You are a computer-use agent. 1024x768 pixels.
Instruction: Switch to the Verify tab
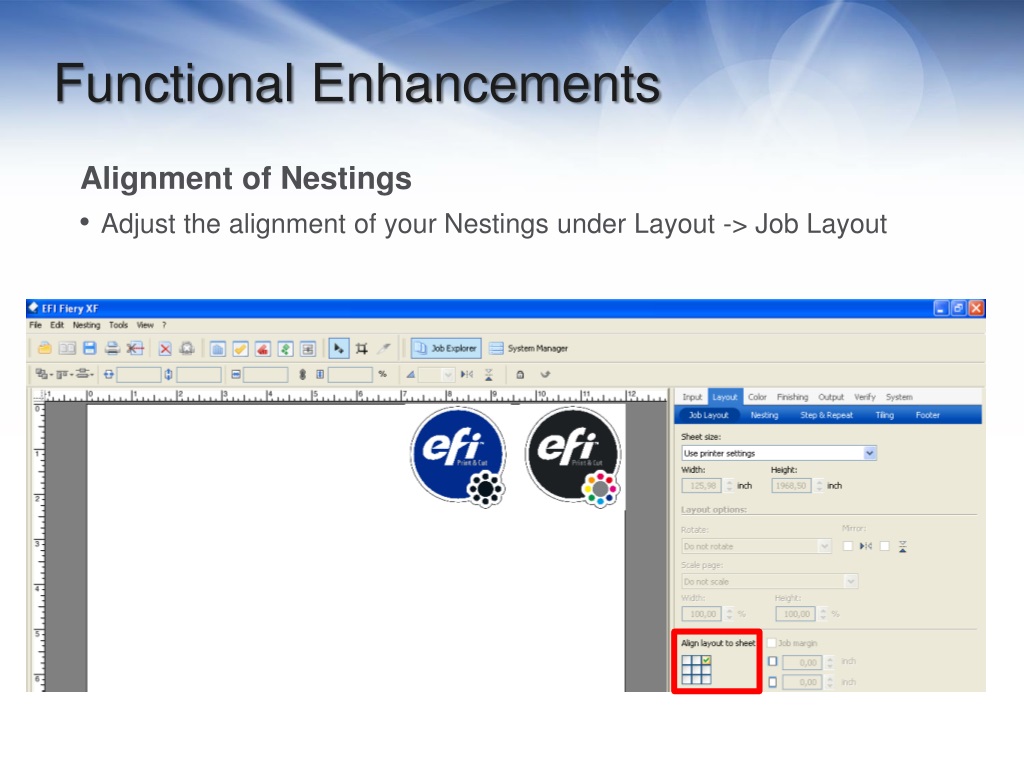[x=865, y=396]
